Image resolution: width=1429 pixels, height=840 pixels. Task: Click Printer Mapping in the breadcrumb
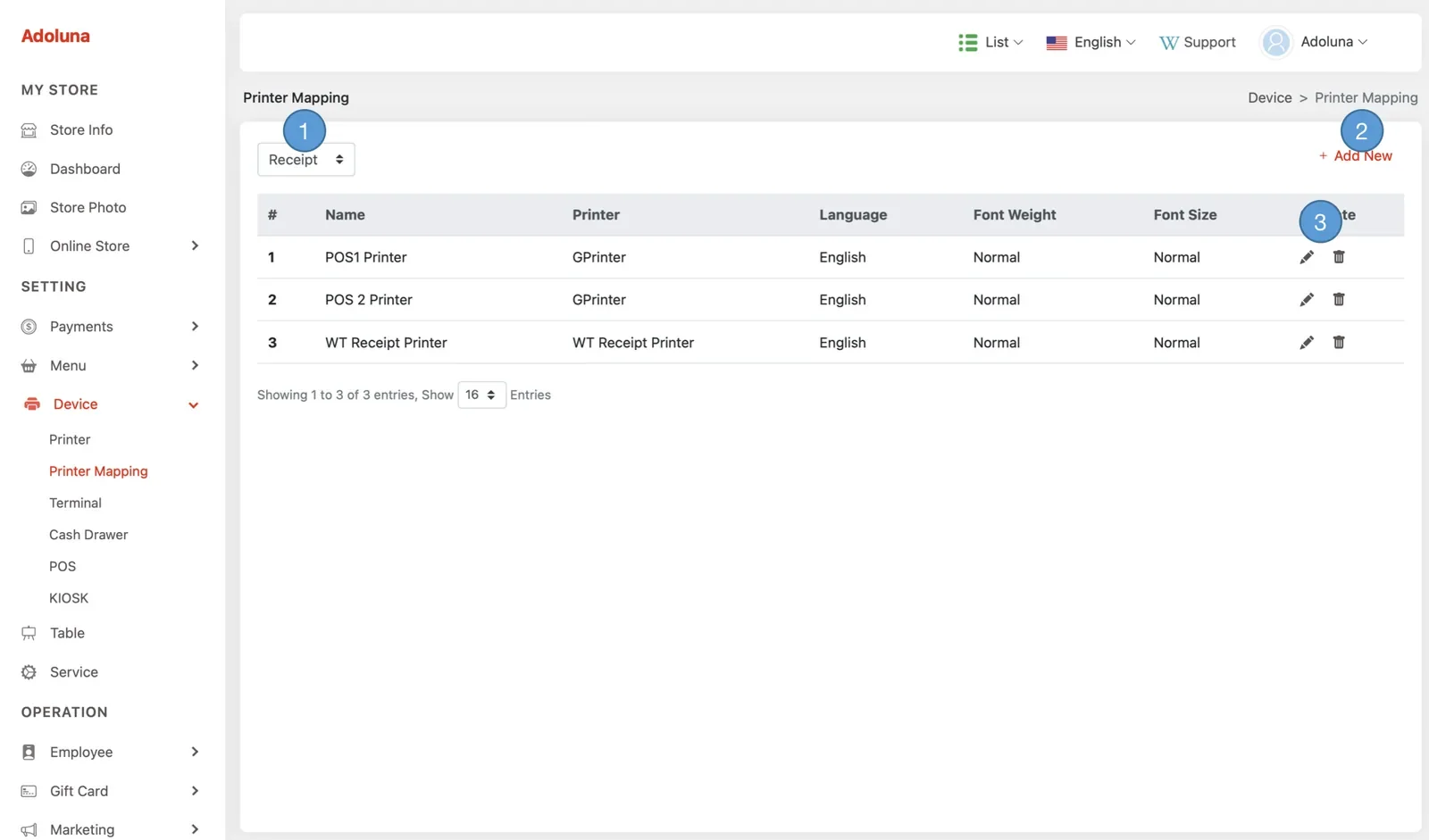(x=1366, y=97)
